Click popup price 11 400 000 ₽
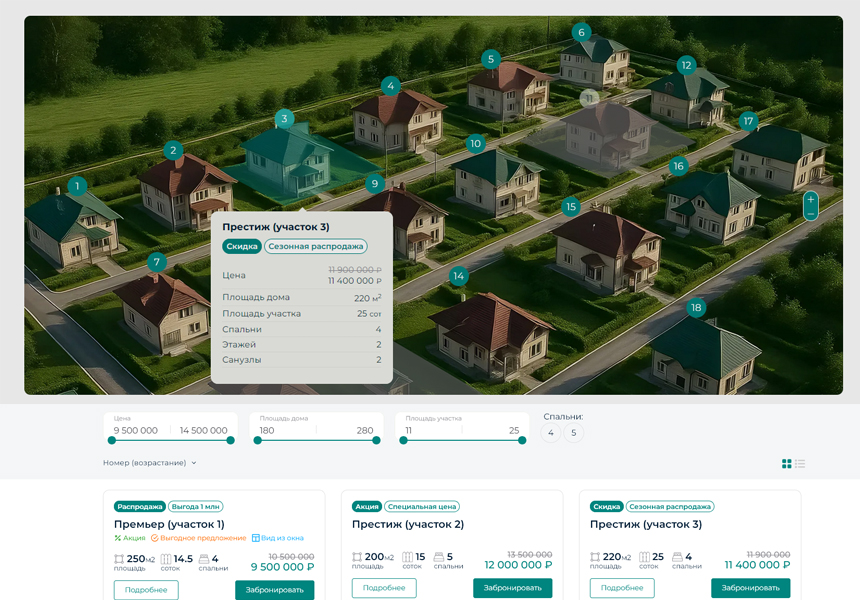This screenshot has width=860, height=600. click(x=355, y=281)
